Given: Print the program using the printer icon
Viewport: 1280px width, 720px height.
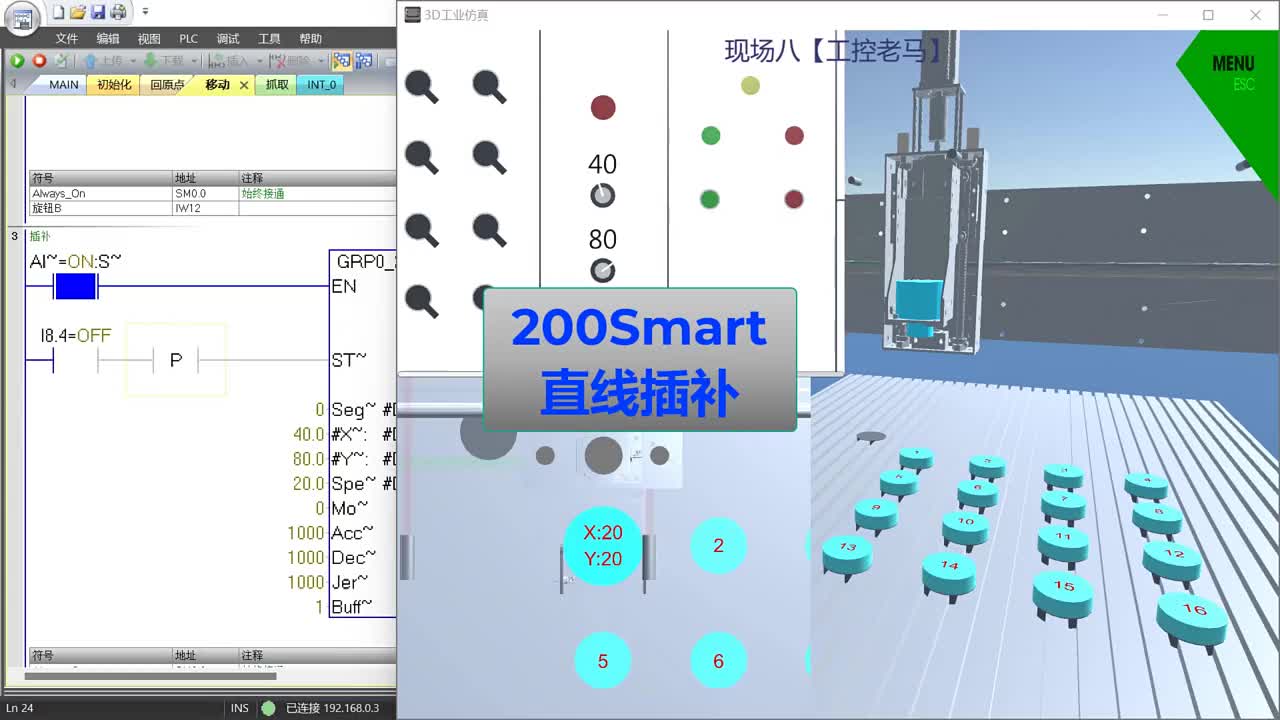Looking at the screenshot, I should coord(118,12).
